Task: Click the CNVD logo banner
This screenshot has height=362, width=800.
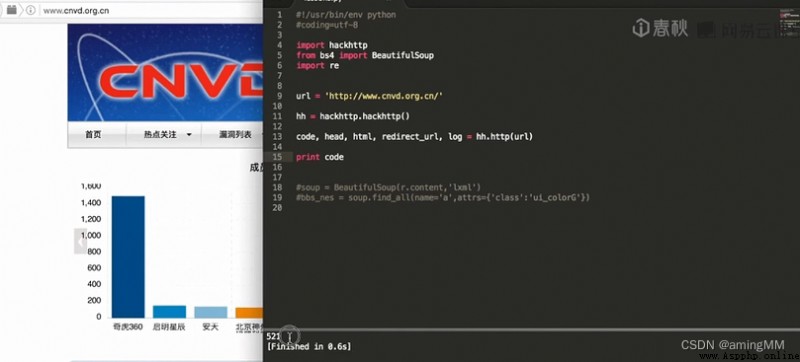Action: point(165,72)
